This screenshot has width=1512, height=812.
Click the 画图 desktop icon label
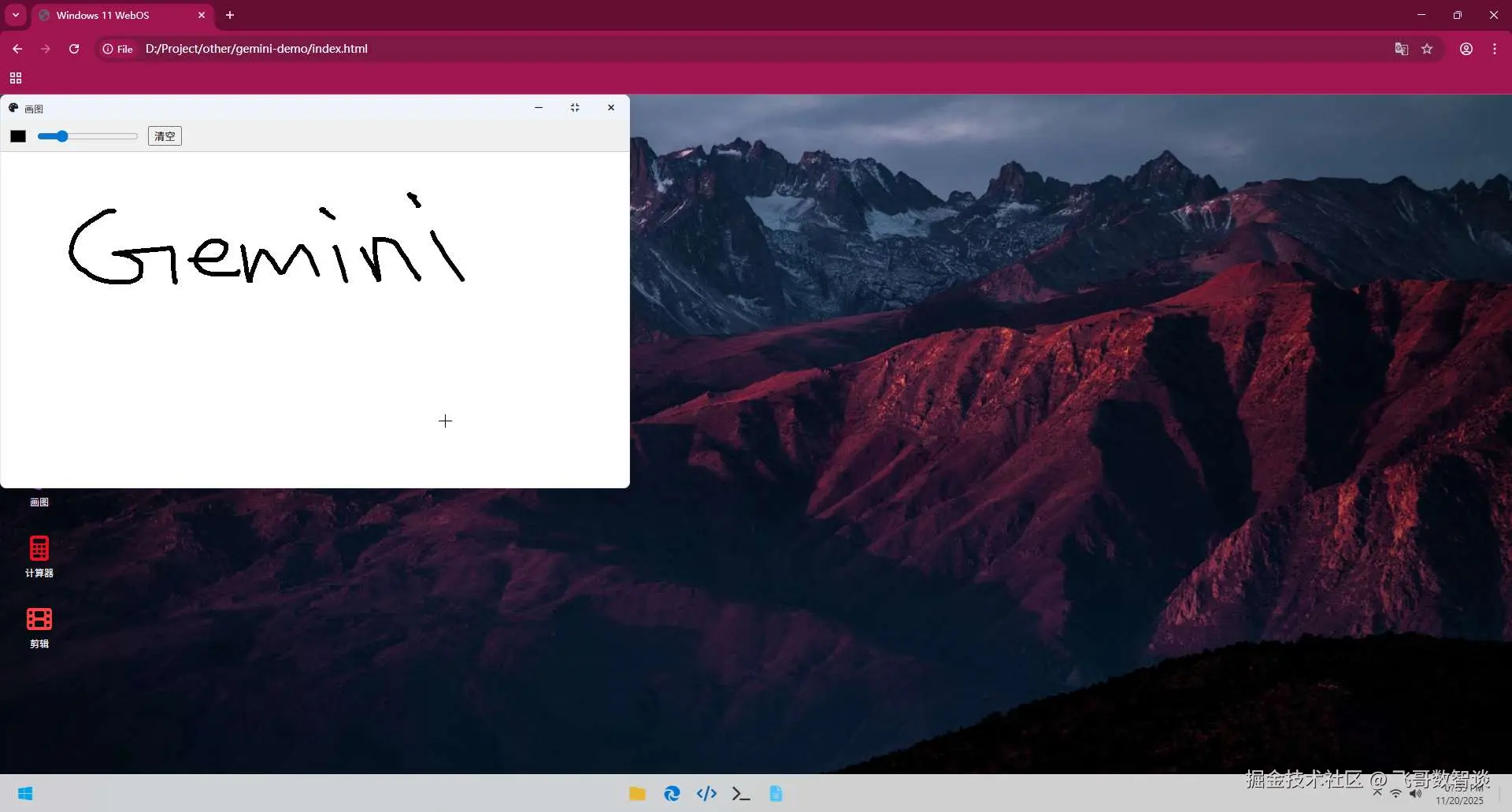pos(39,502)
